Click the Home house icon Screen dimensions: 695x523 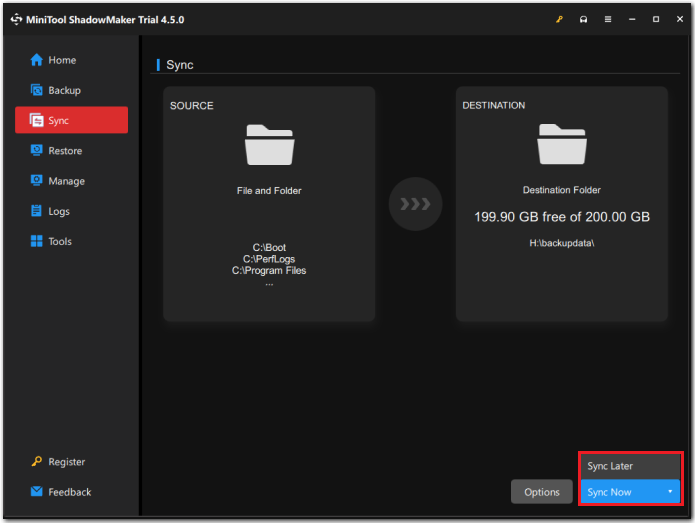(x=36, y=60)
